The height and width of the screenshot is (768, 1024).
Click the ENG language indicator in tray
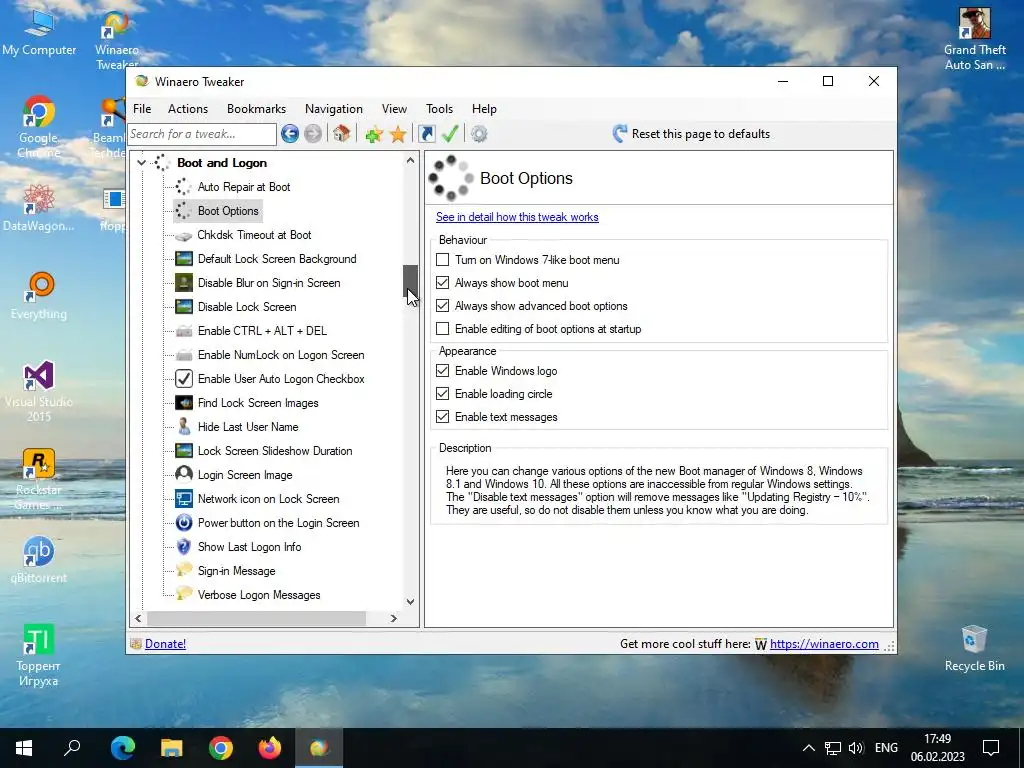[886, 748]
